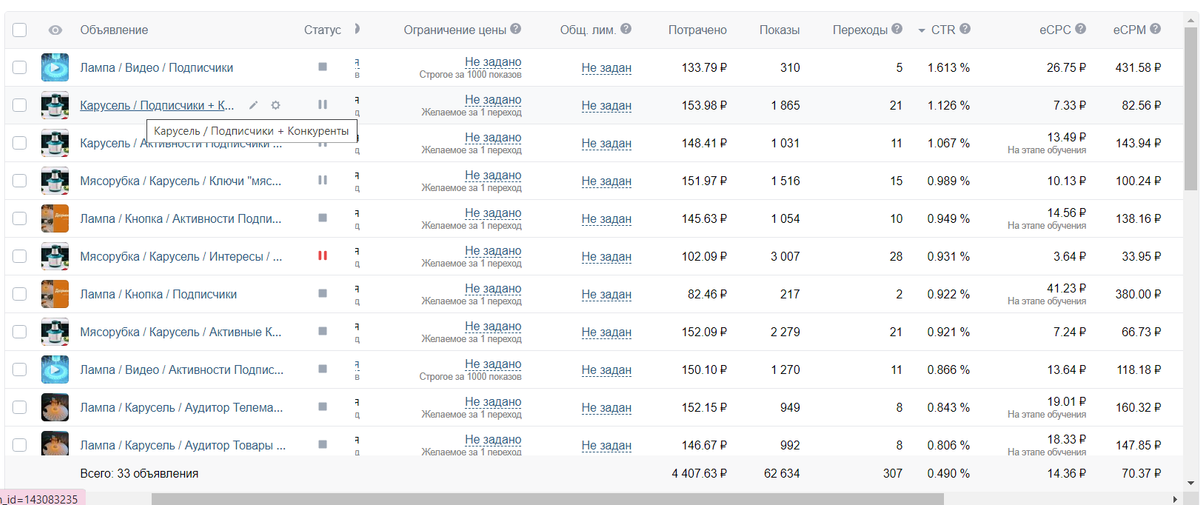Image resolution: width=1200 pixels, height=505 pixels.
Task: Click the gray stop status icon for Лампа / Видео / Подписчики
Action: click(x=322, y=67)
